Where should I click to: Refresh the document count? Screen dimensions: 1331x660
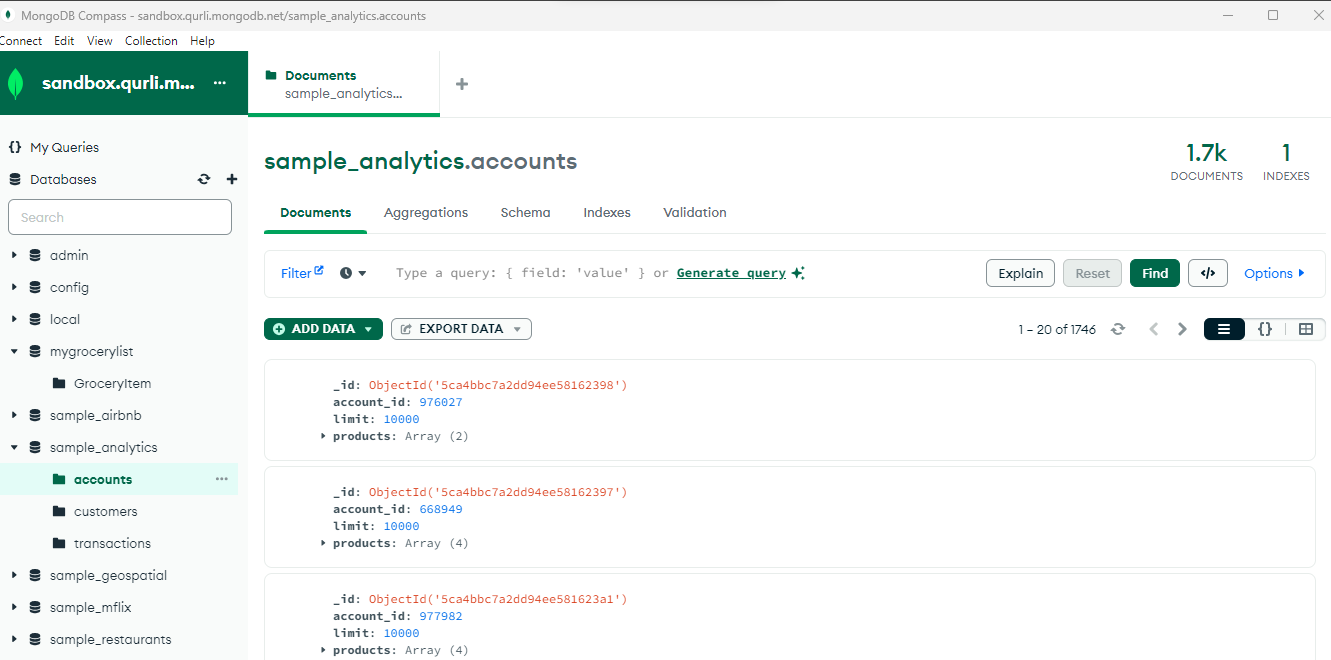coord(1118,329)
